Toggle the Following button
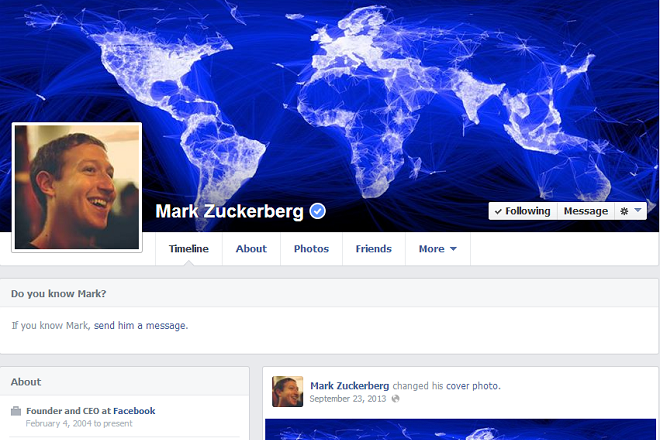 pos(523,211)
